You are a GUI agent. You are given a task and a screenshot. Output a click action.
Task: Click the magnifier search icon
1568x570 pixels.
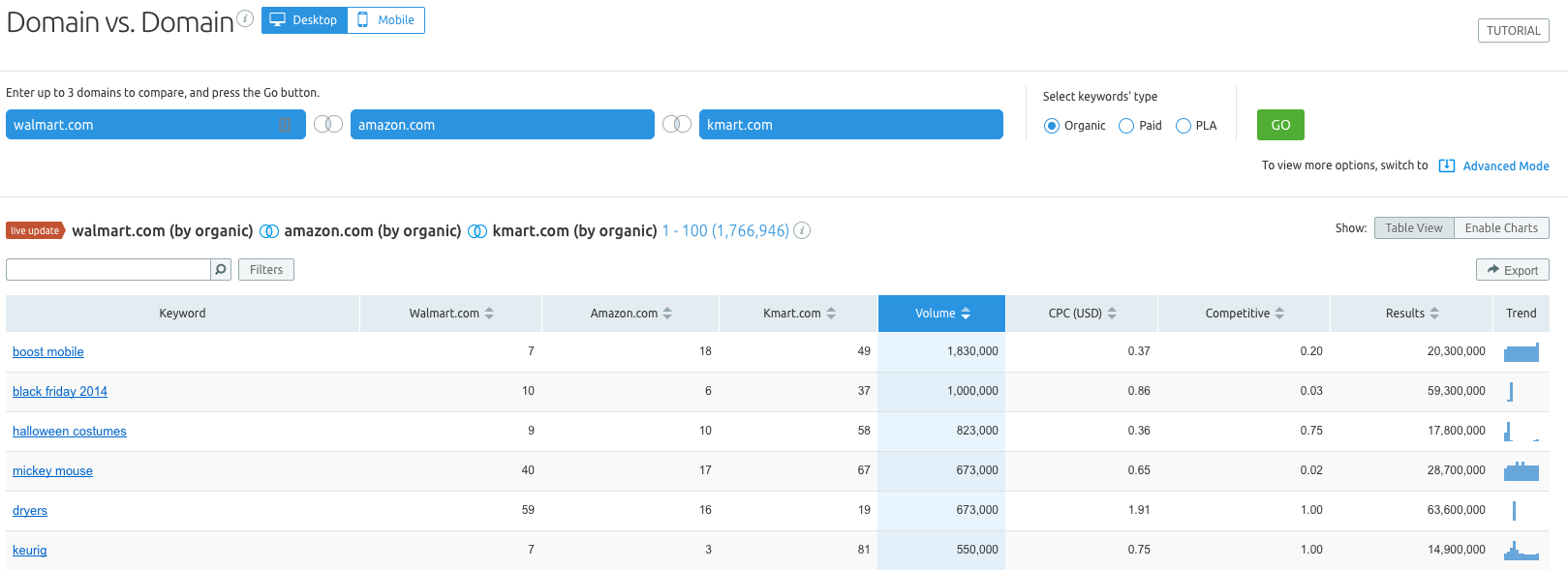pos(221,270)
